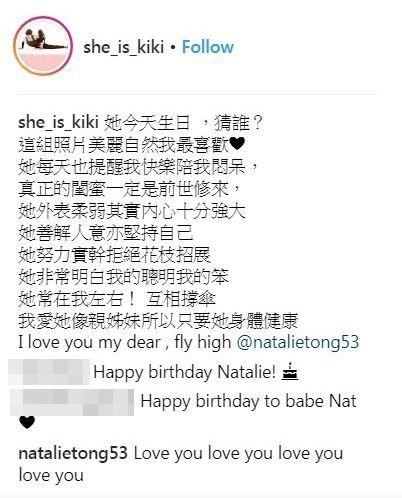Click the Follow link in header
The height and width of the screenshot is (498, 402).
[208, 47]
